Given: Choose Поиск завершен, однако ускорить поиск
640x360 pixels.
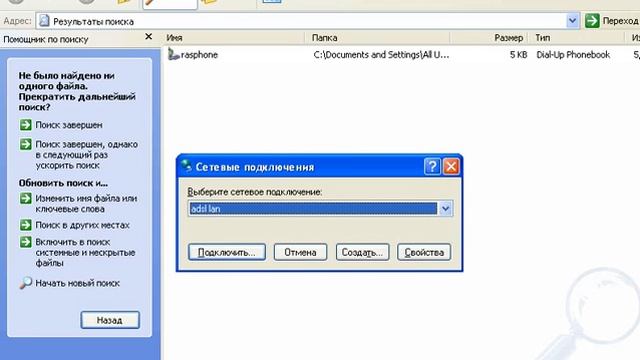Looking at the screenshot, I should click(87, 155).
